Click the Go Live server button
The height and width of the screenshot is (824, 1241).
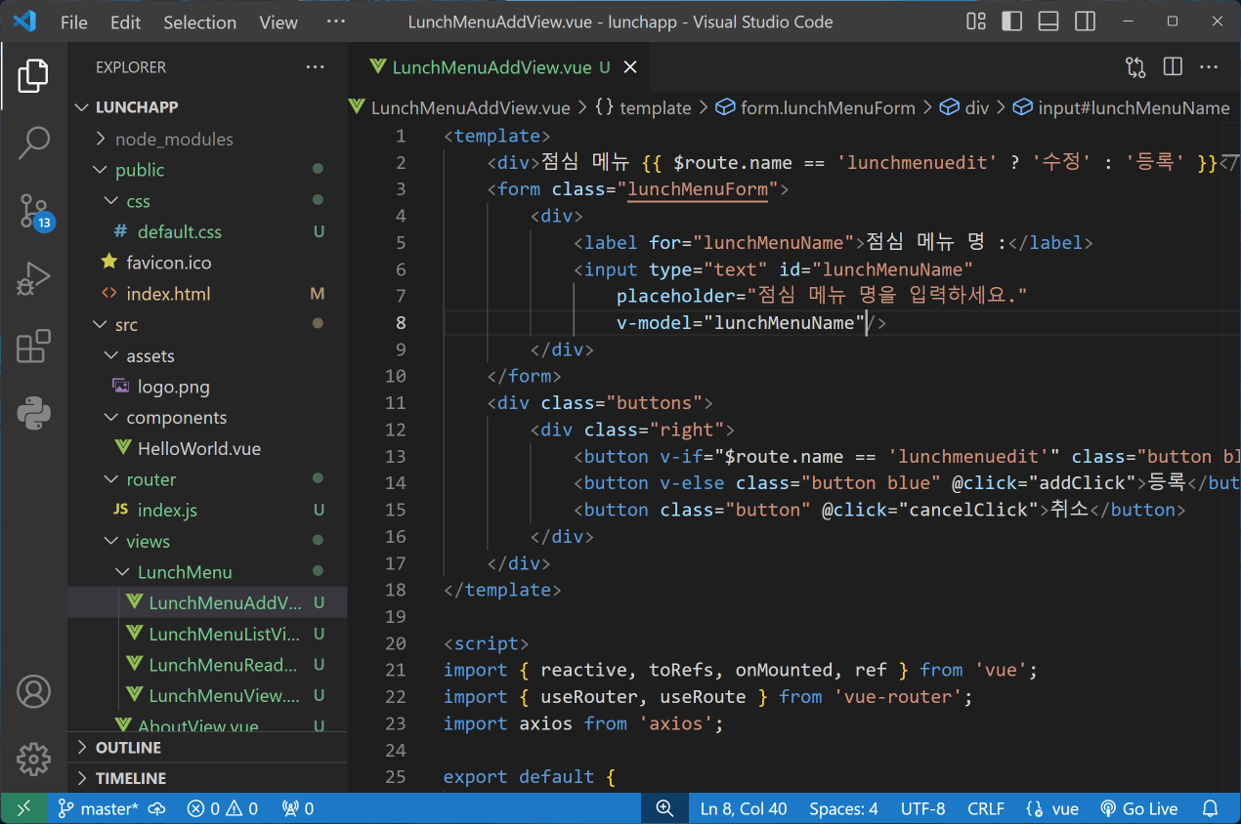pyautogui.click(x=1138, y=808)
